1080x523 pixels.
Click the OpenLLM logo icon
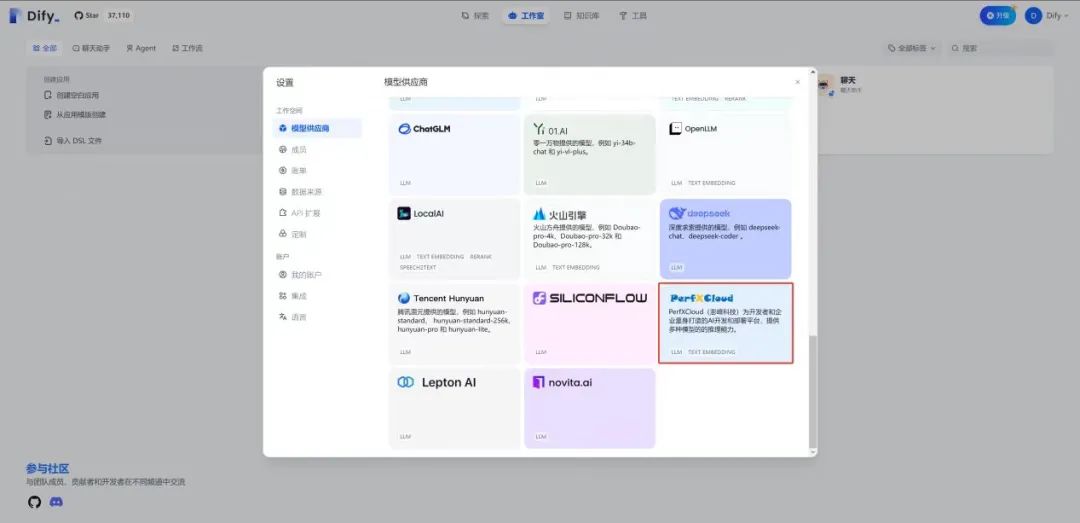(675, 128)
